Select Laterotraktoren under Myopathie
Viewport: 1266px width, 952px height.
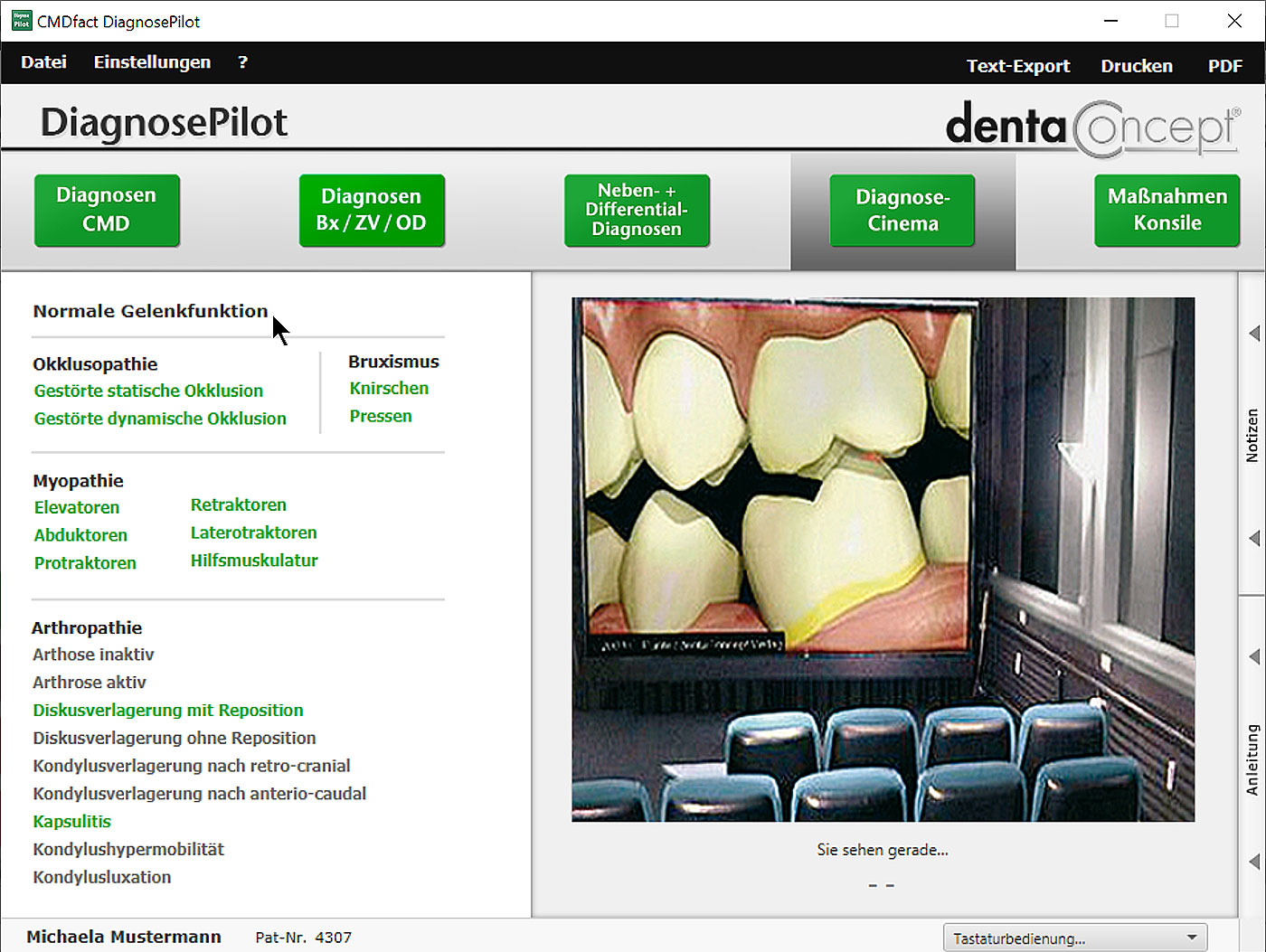click(x=253, y=533)
